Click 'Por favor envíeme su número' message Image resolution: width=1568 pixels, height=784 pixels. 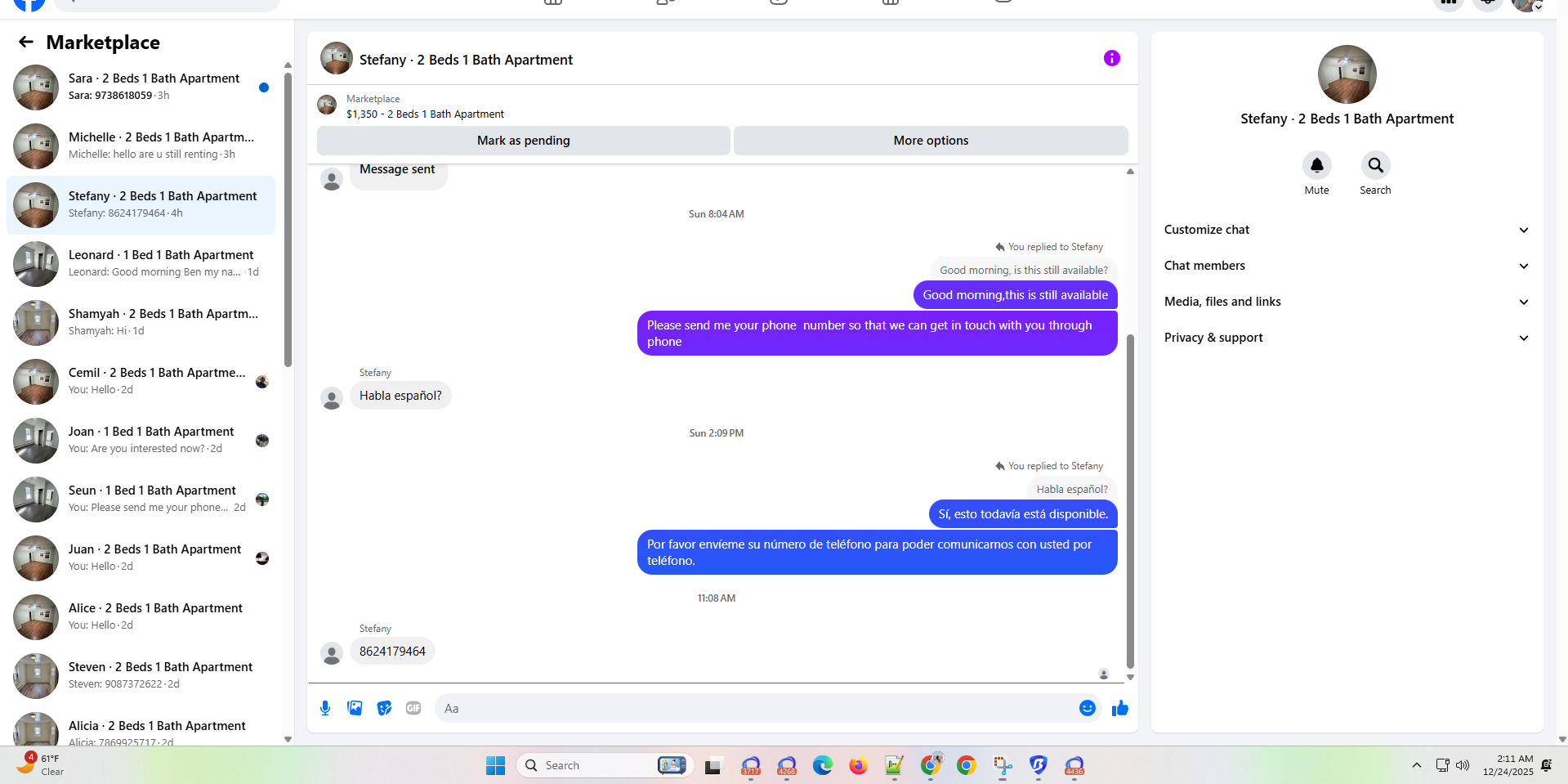click(877, 553)
